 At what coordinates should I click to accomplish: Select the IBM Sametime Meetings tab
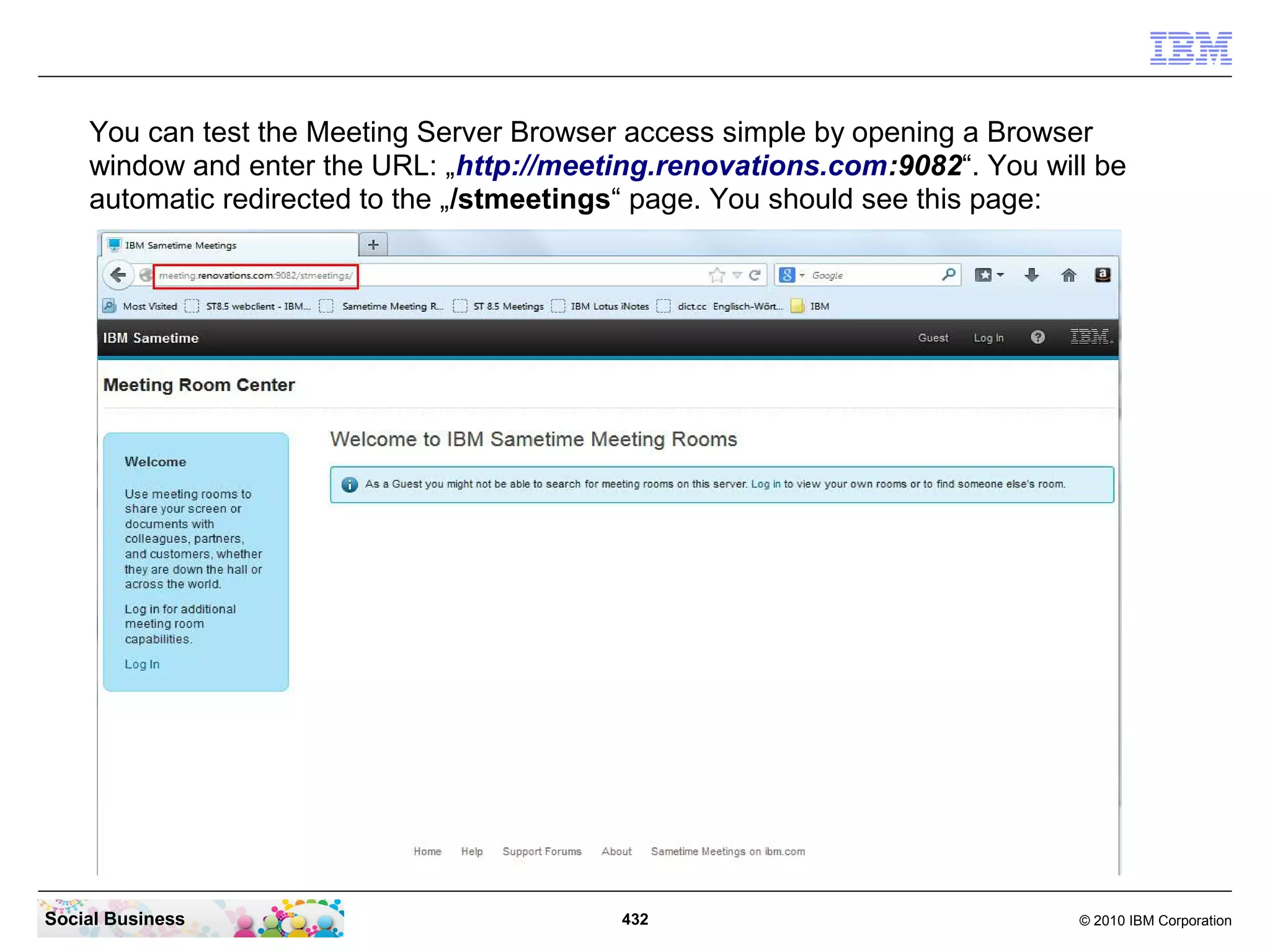click(229, 245)
